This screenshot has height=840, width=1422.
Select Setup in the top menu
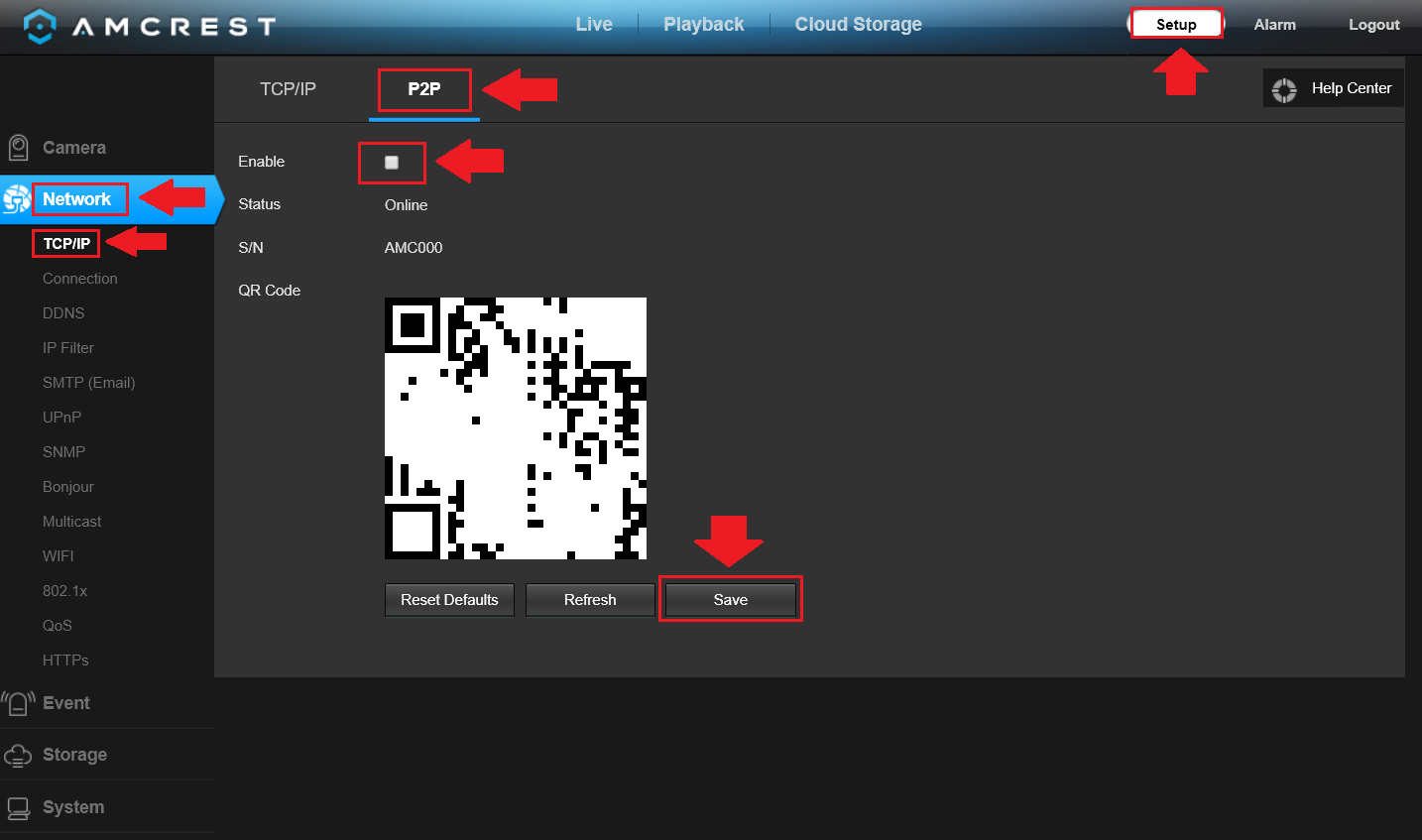tap(1176, 25)
